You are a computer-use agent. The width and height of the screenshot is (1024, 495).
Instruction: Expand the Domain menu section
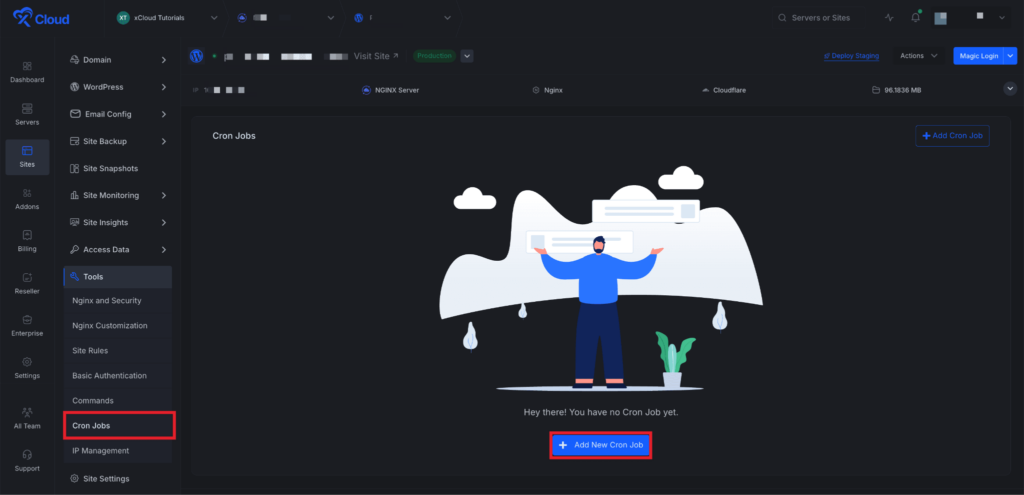point(117,60)
